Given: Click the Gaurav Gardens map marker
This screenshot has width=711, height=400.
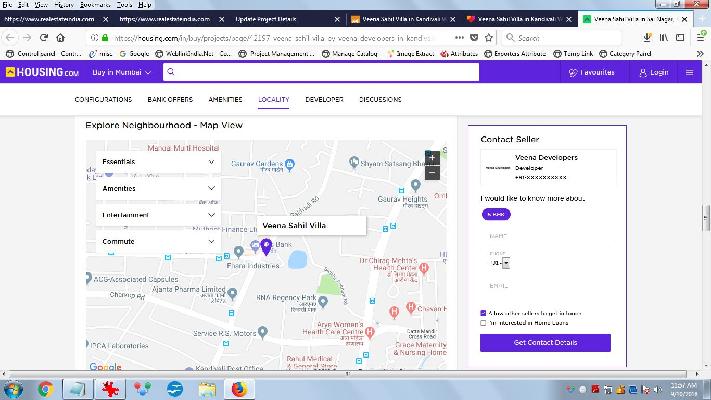Looking at the screenshot, I should tap(290, 164).
